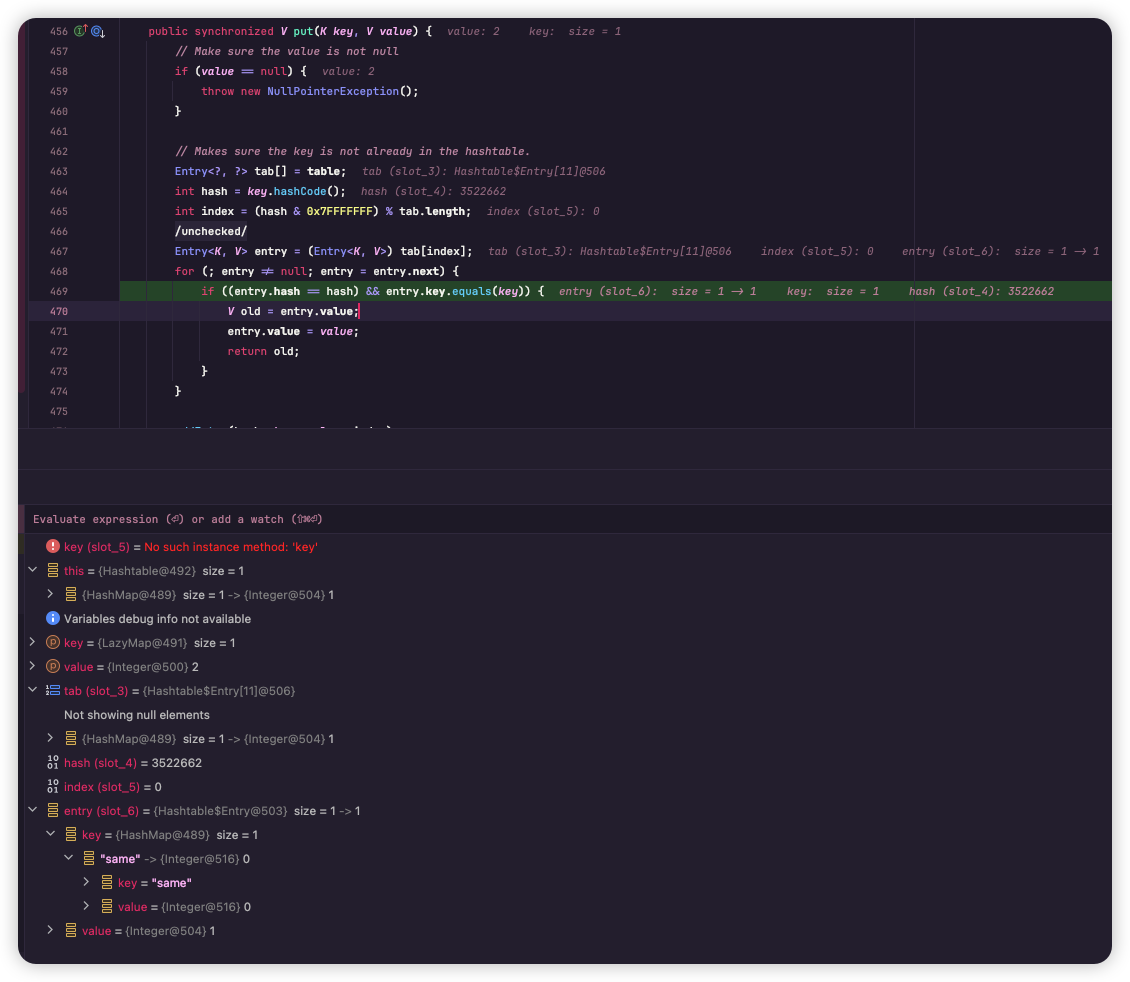Click the field icon beside key = "same"
Viewport: 1130px width, 982px height.
tap(107, 883)
